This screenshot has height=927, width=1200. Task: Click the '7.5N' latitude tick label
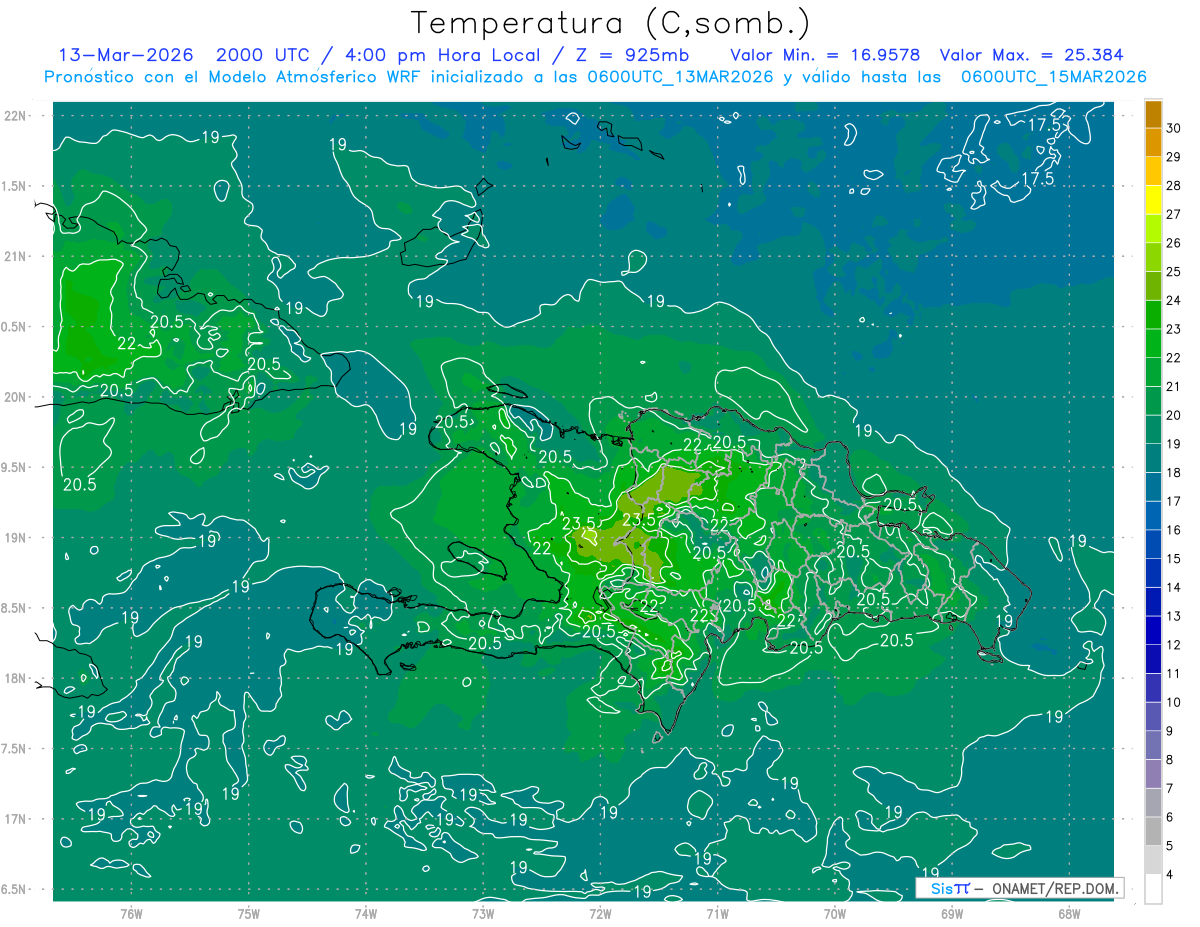[15, 749]
